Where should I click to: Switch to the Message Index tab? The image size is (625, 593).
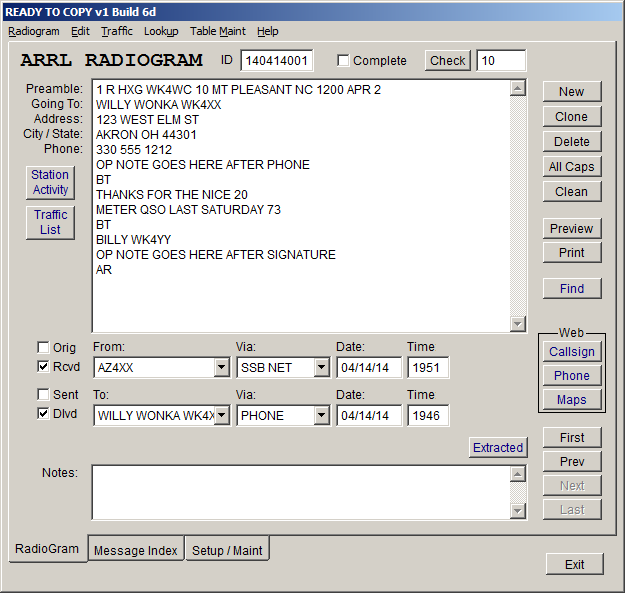click(x=136, y=550)
